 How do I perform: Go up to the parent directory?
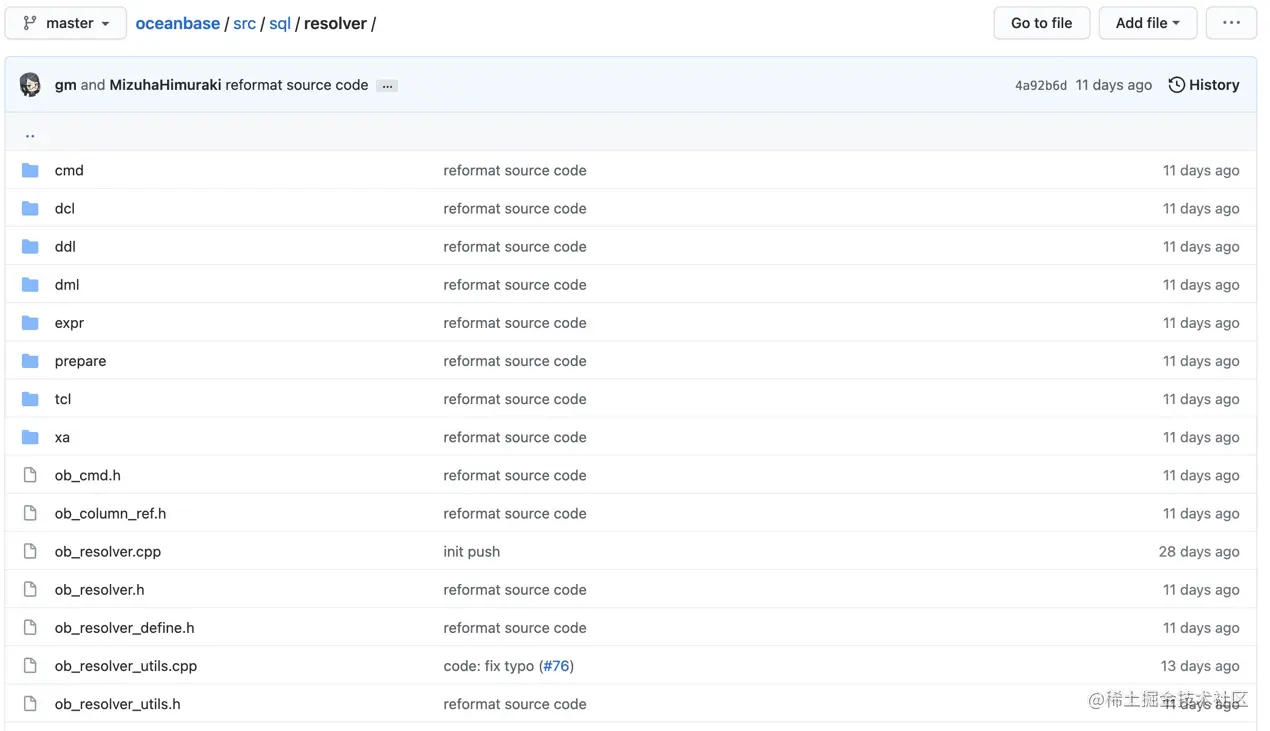click(30, 134)
